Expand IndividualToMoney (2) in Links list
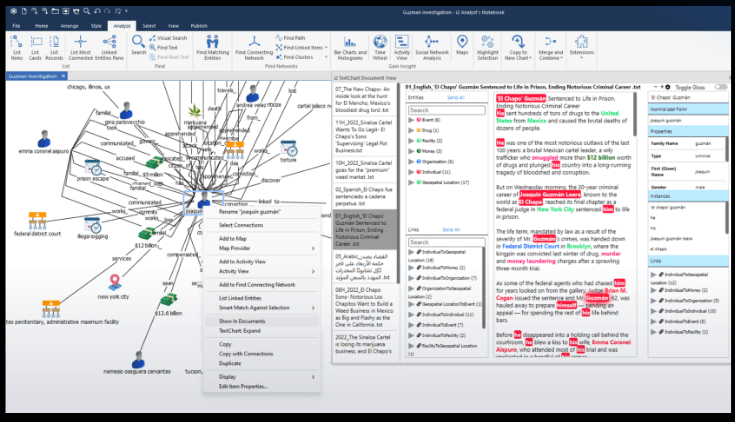Image resolution: width=735 pixels, height=422 pixels. click(x=411, y=268)
